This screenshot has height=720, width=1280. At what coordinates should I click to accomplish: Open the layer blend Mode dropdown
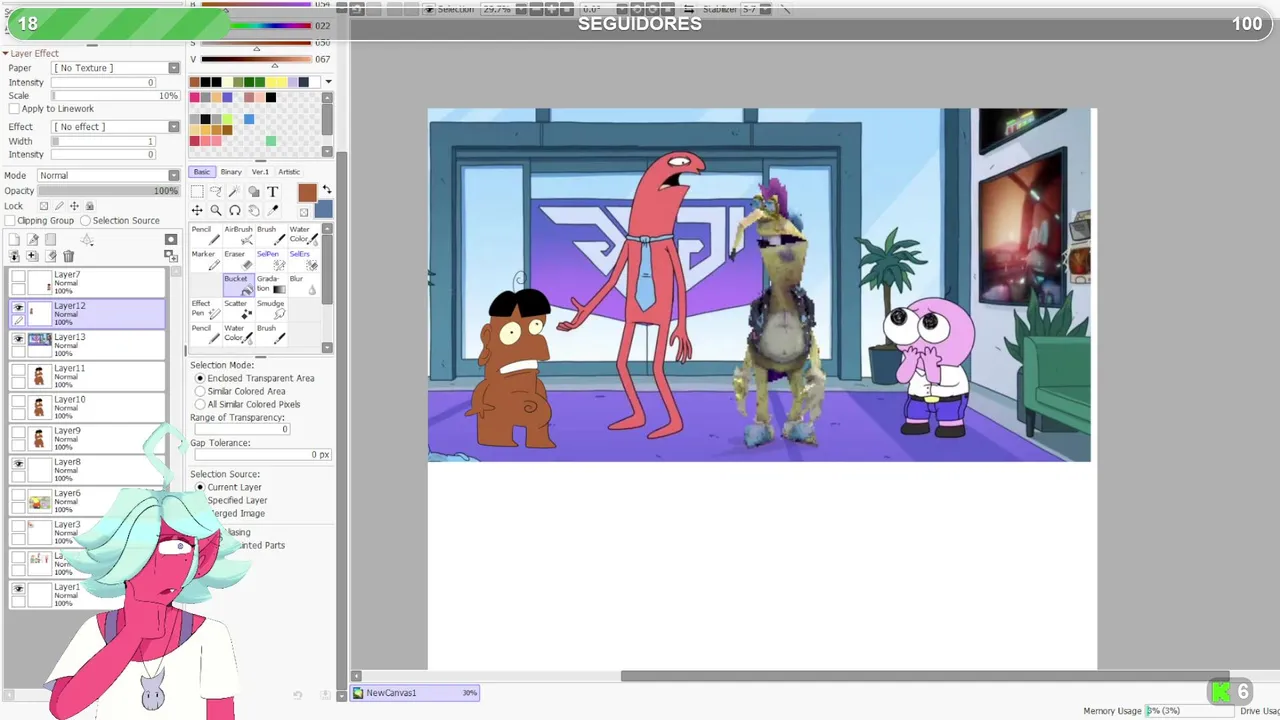tap(174, 175)
